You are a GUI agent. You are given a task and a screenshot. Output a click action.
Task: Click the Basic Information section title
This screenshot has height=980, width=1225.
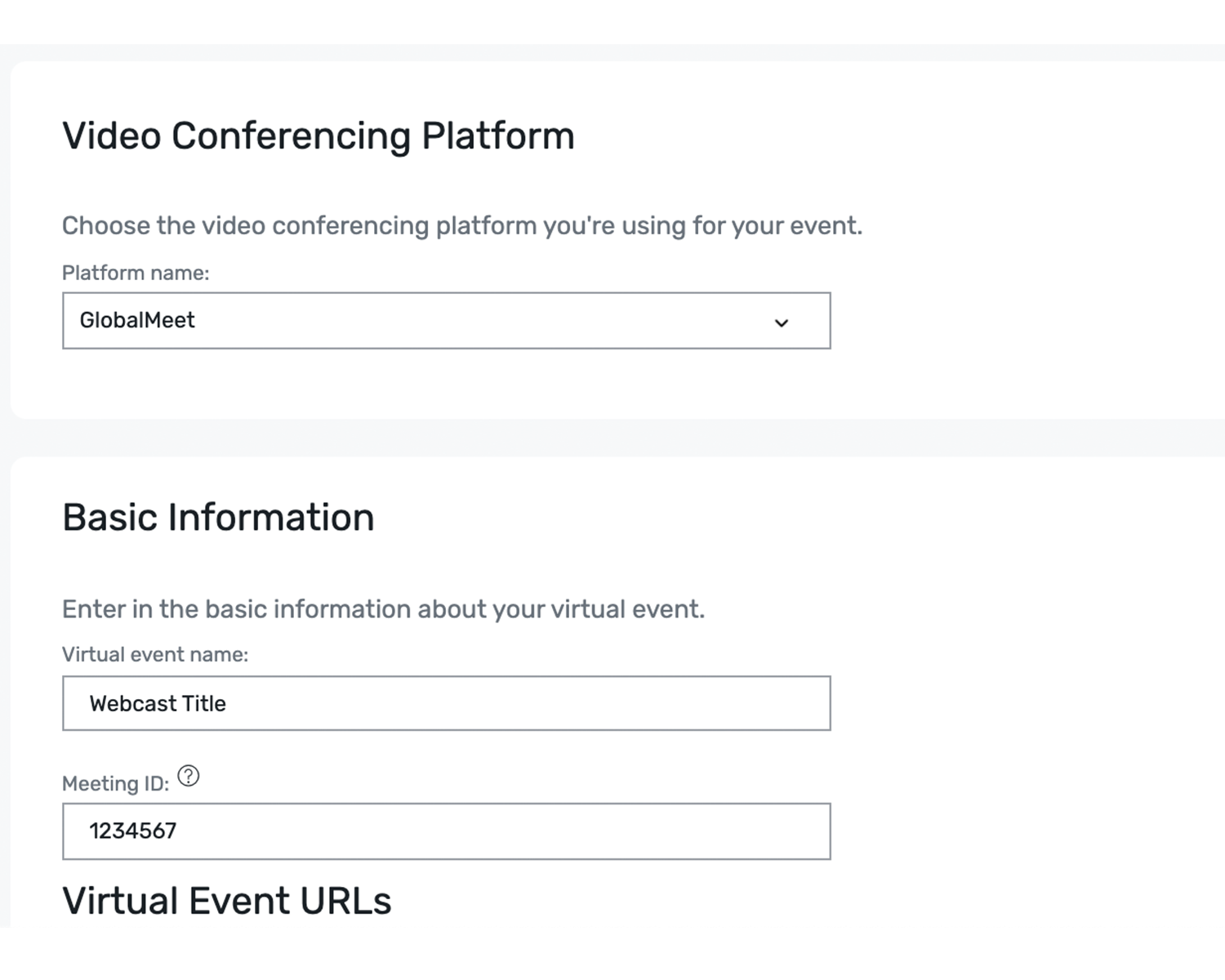pyautogui.click(x=218, y=516)
